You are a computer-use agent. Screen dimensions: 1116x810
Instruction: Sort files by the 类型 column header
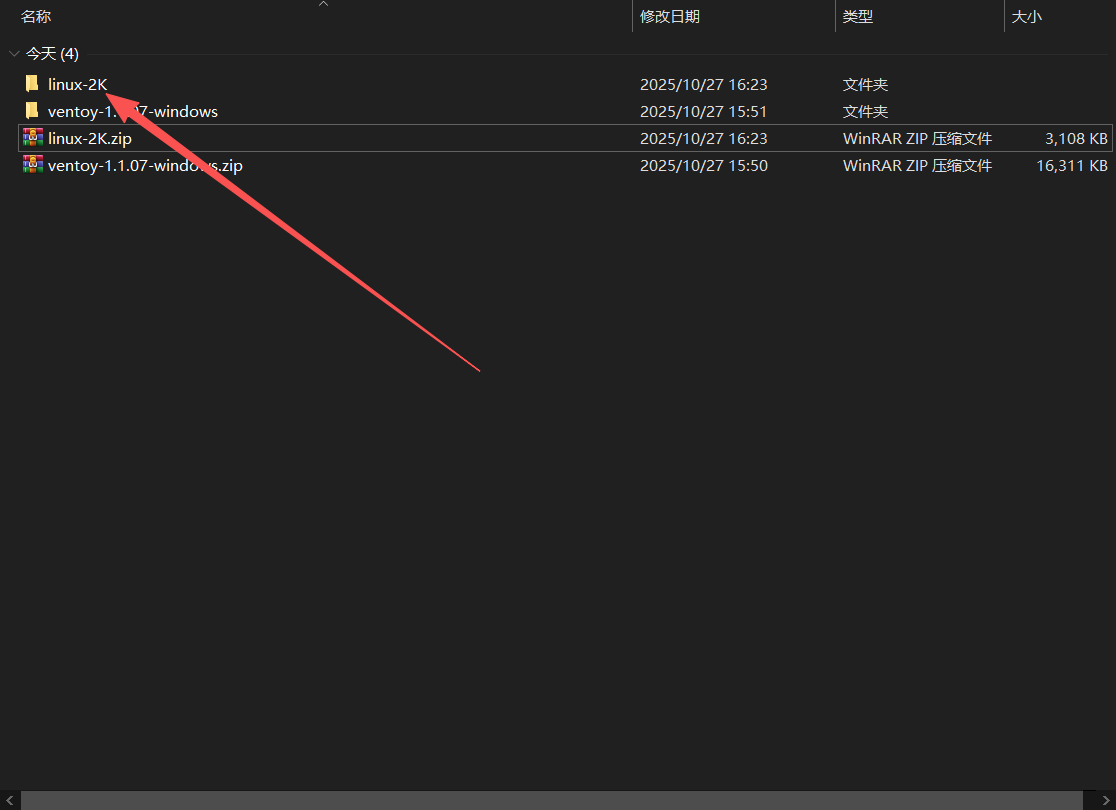click(x=857, y=17)
